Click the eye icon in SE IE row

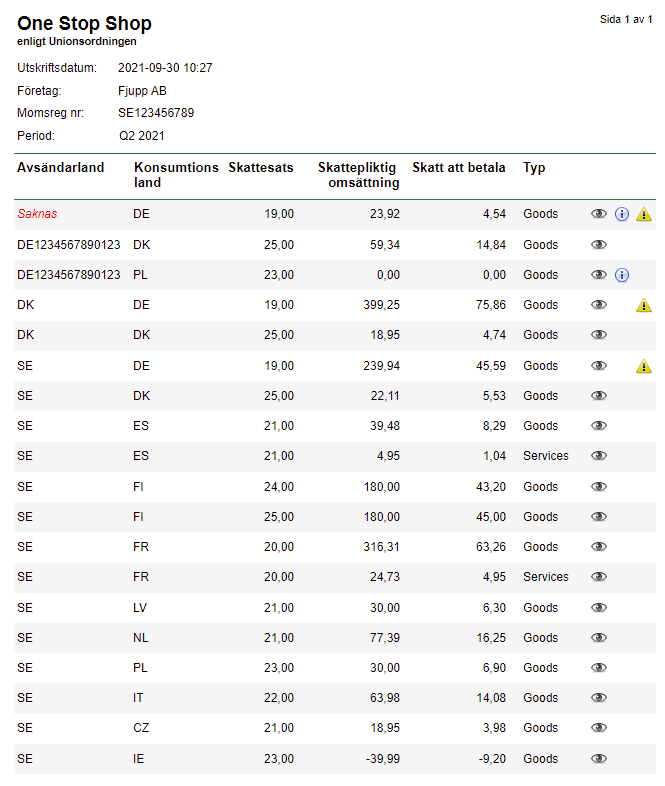click(599, 759)
